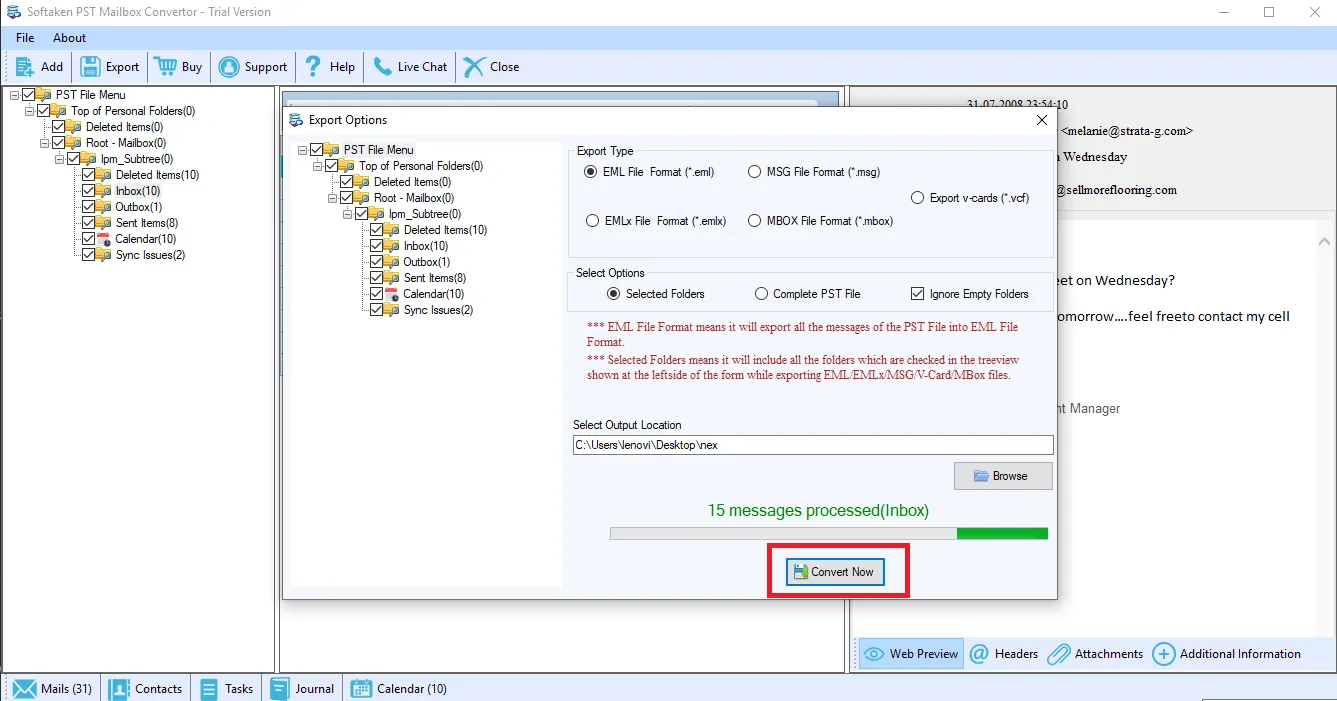This screenshot has width=1337, height=701.
Task: Click Calendar(10) icon in main window tree
Action: coord(104,239)
